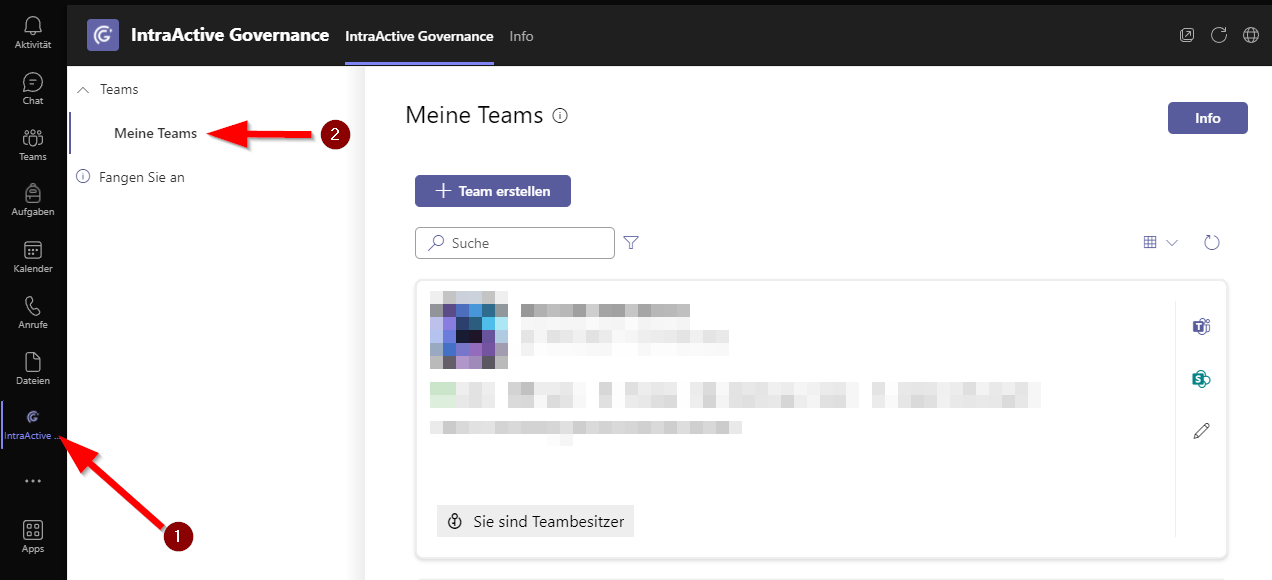
Task: Open team's SharePoint site icon
Action: 1202,378
